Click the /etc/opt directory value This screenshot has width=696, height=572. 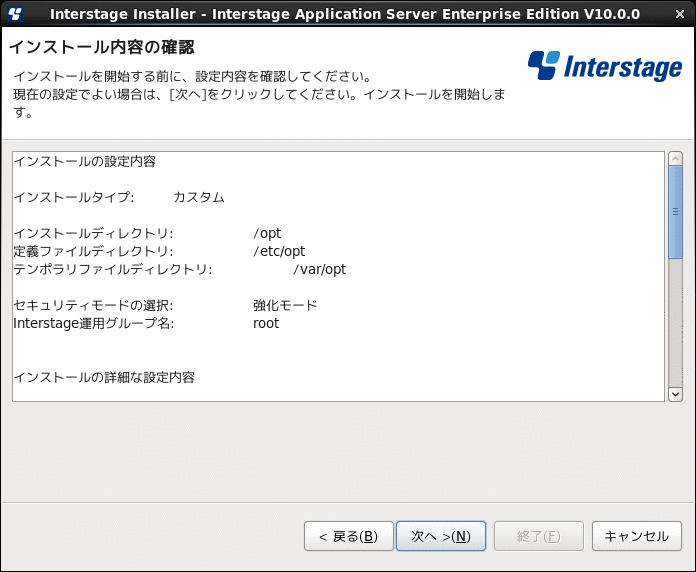click(279, 251)
